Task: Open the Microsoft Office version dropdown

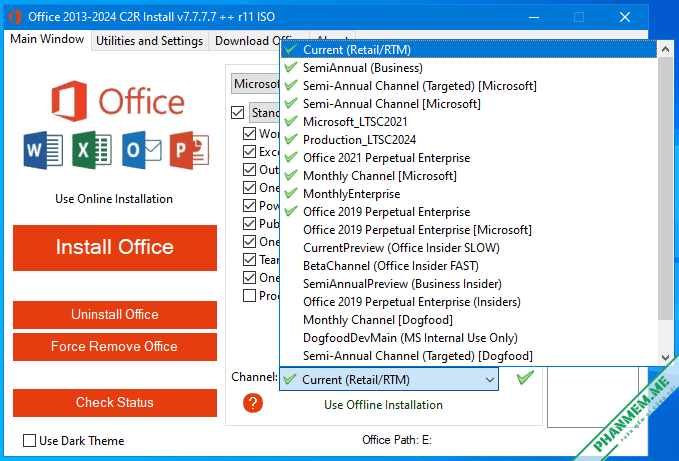Action: click(x=255, y=84)
